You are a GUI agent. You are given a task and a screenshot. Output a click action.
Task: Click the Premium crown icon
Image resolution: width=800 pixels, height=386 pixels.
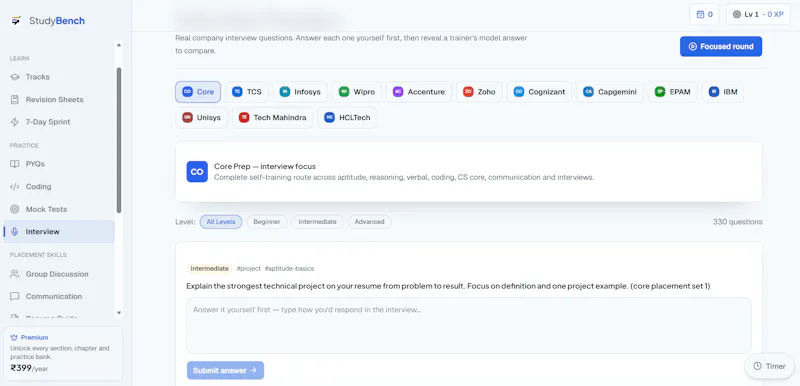point(14,338)
